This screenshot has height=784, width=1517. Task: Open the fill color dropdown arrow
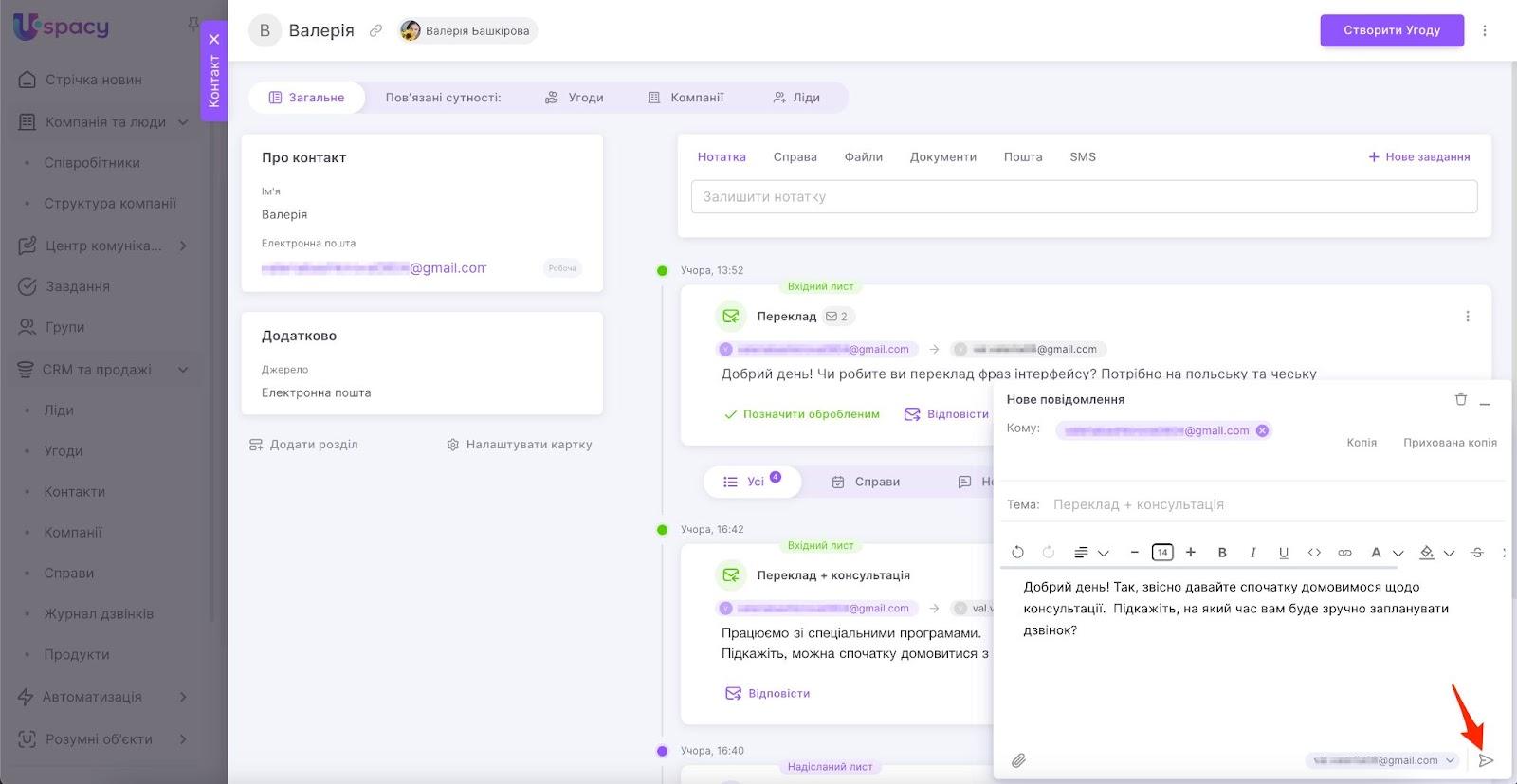coord(1449,553)
